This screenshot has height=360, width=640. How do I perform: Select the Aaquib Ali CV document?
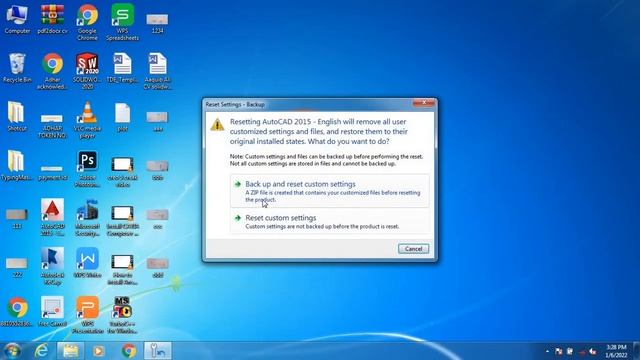click(158, 72)
